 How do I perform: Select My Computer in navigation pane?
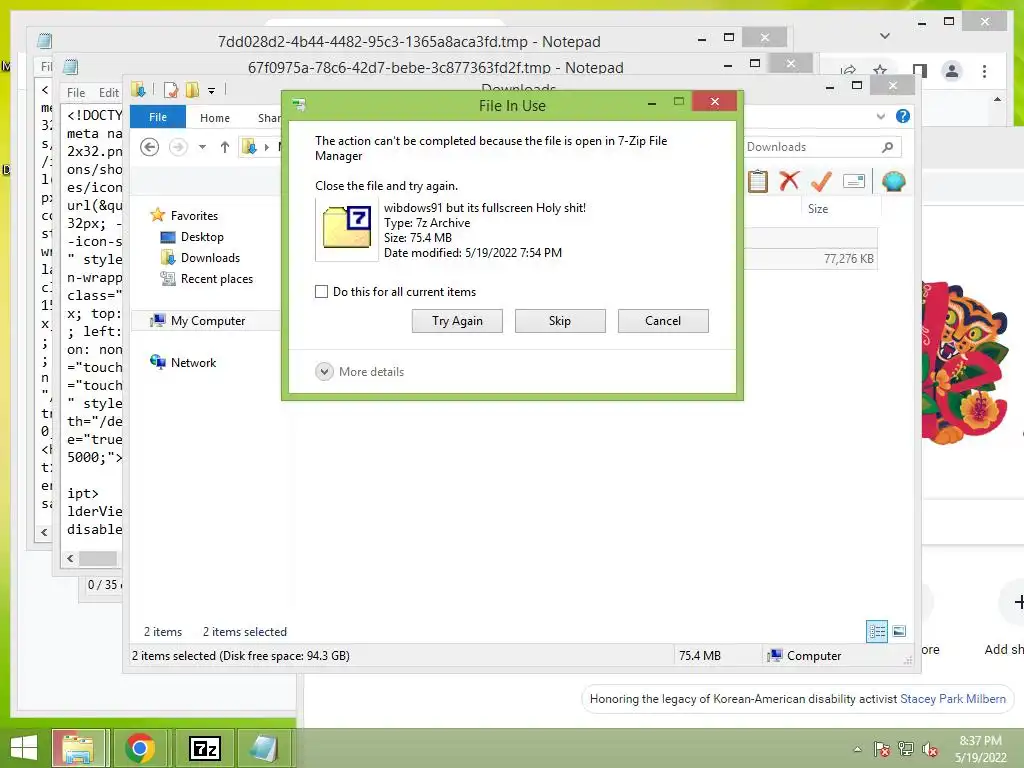coord(208,321)
